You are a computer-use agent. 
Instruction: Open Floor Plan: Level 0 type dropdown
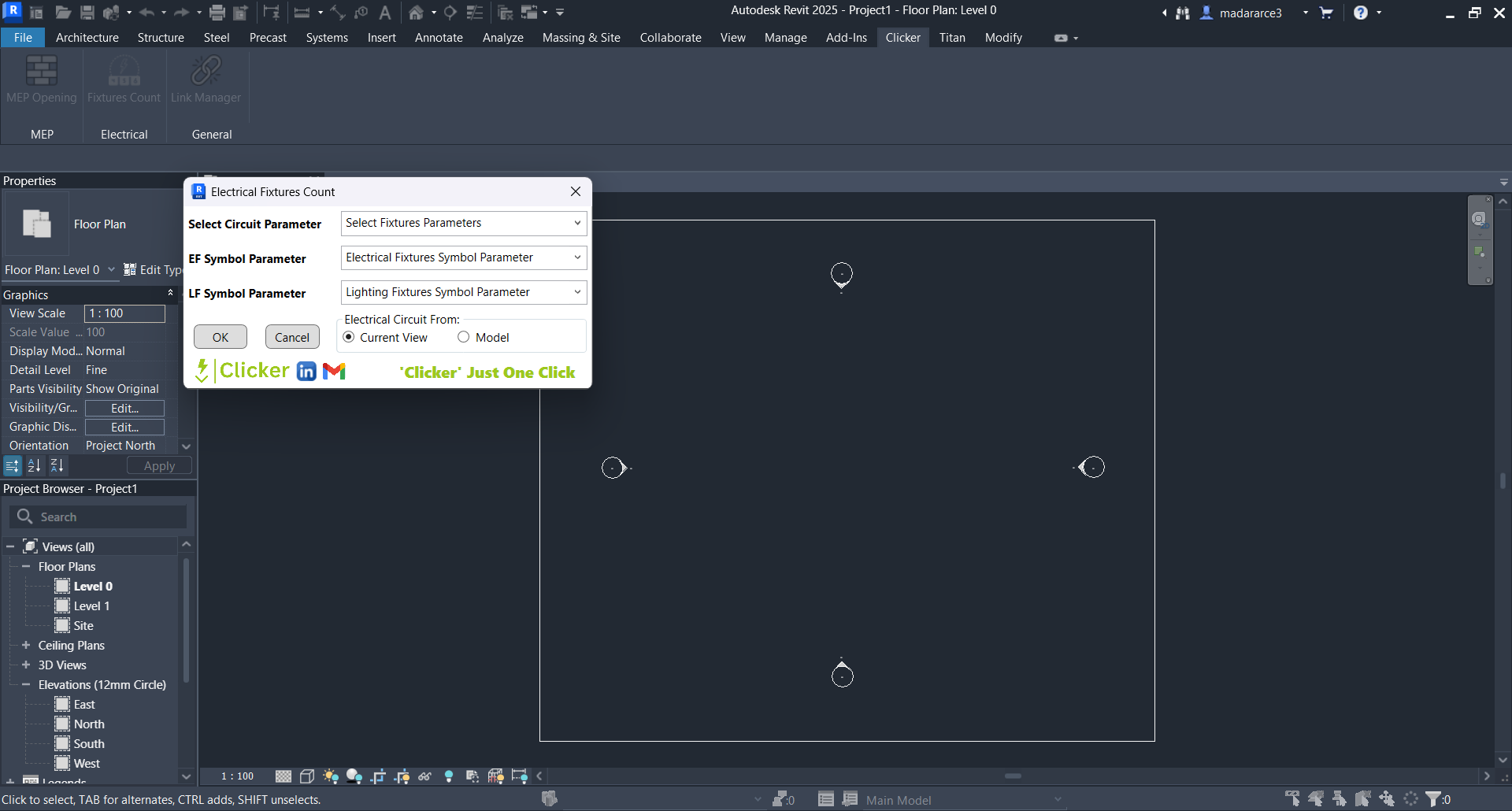60,270
